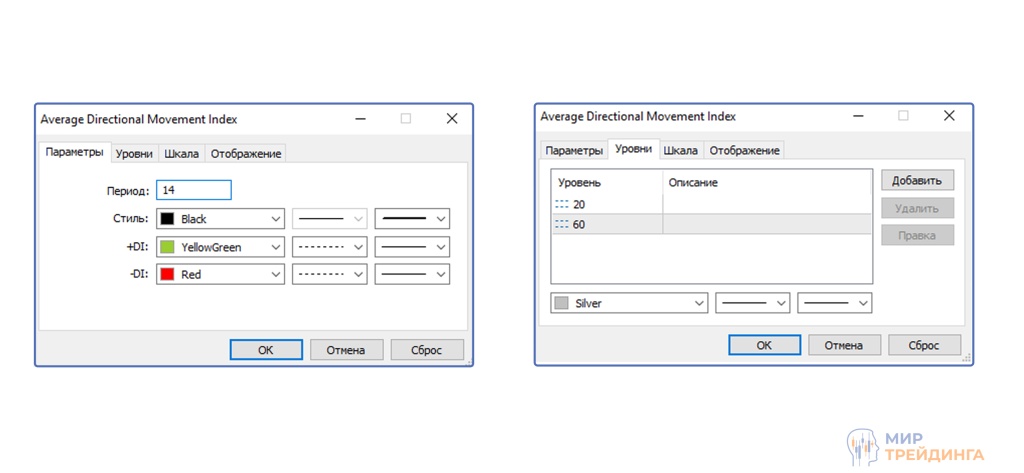
Task: Switch to Шкала tab in the levels dialog
Action: point(680,150)
